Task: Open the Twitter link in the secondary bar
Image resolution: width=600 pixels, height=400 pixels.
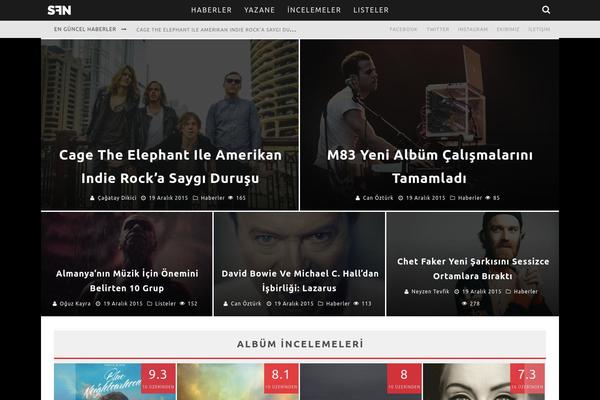Action: point(438,29)
